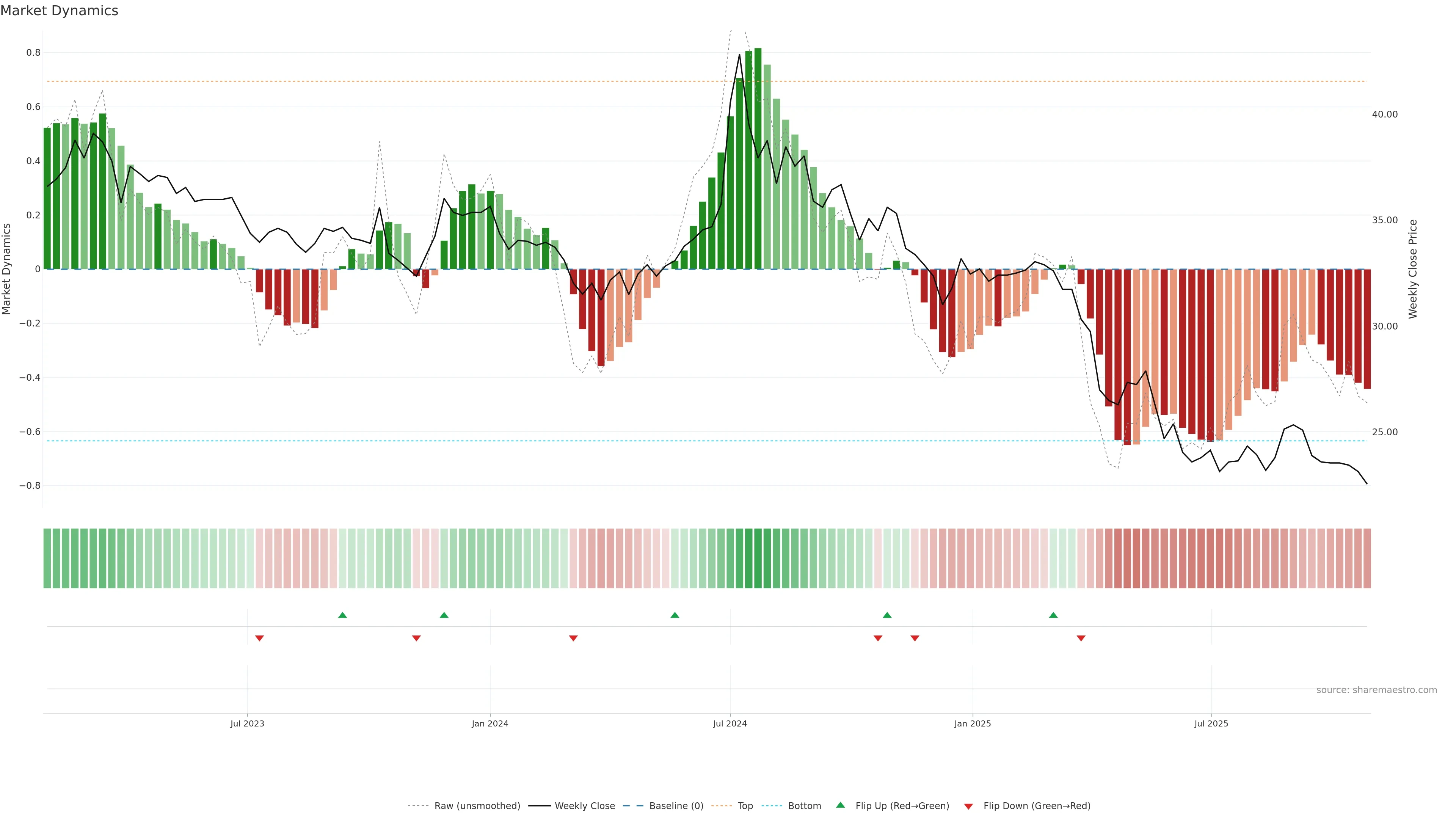The width and height of the screenshot is (1456, 819).
Task: Click green triangle icon in legend
Action: point(841,805)
